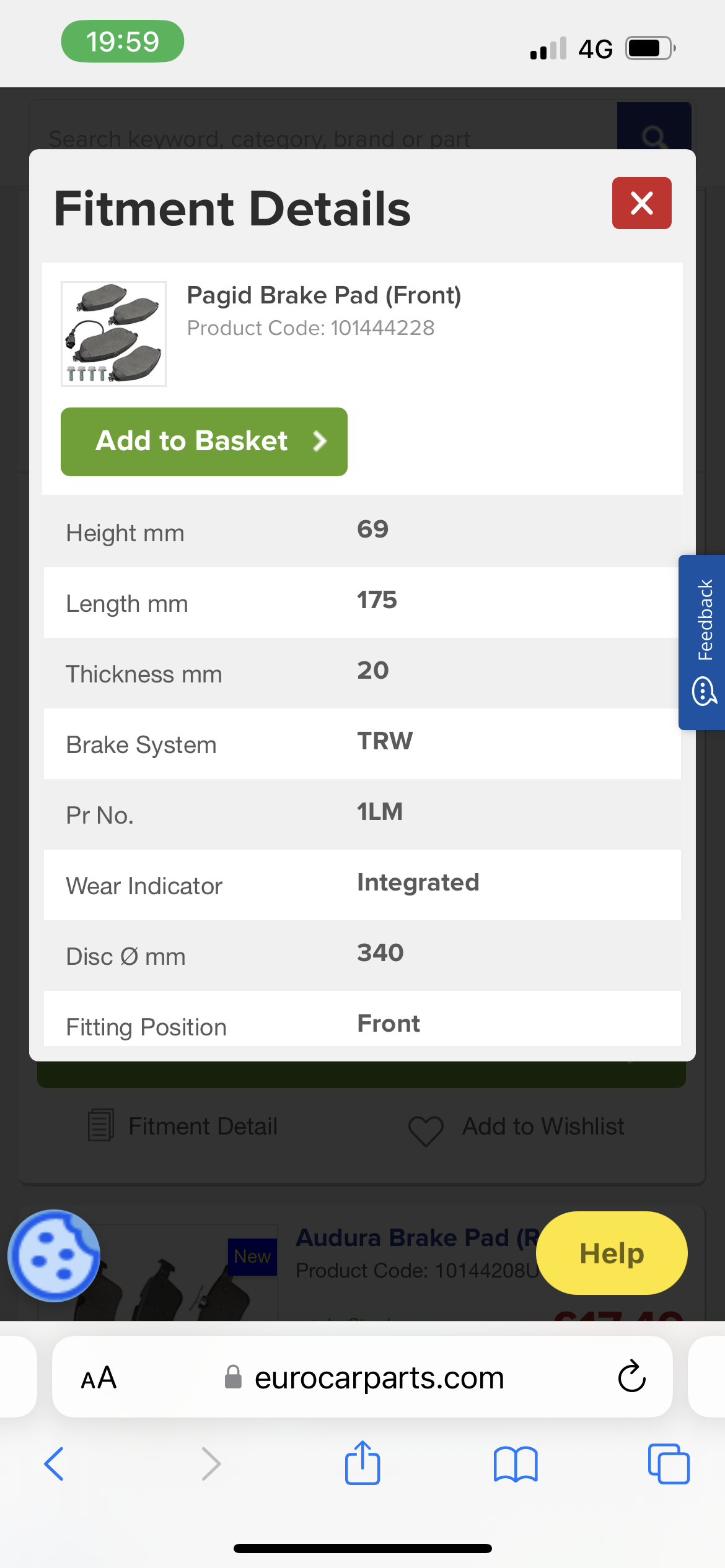This screenshot has height=1568, width=725.
Task: Open the Feedback side tab
Action: [x=704, y=642]
